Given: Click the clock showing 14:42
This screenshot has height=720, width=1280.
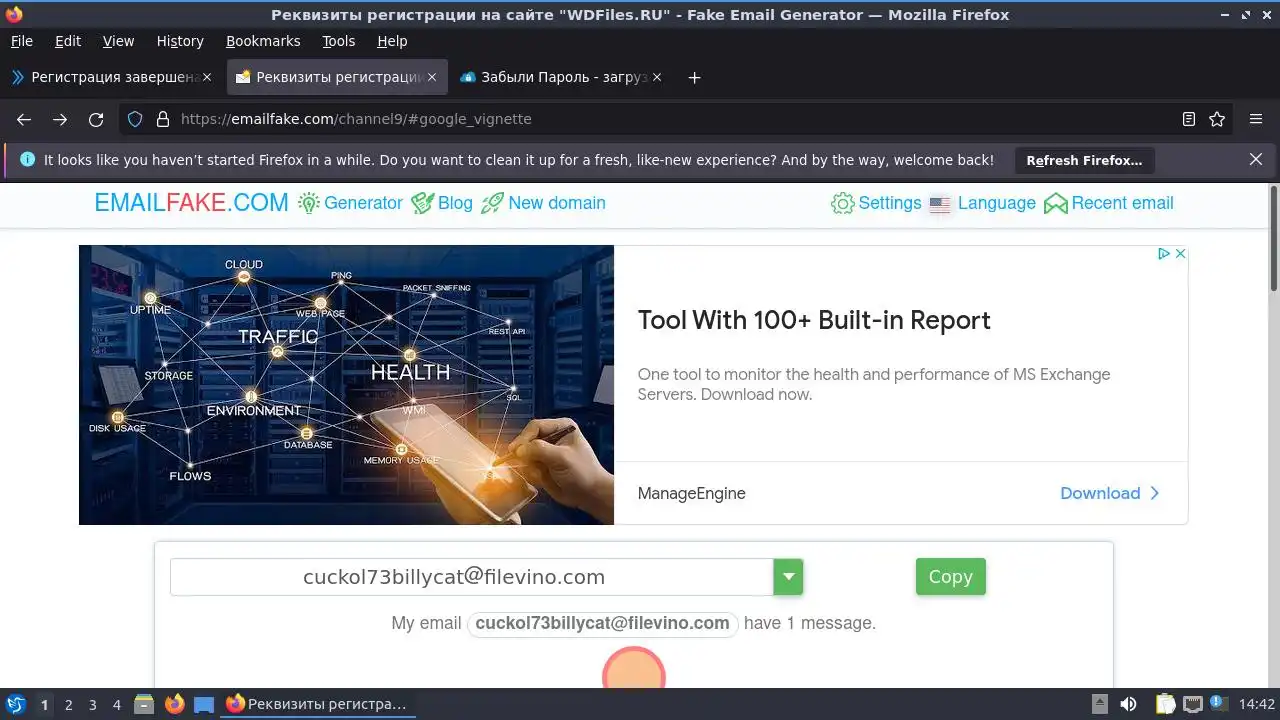Looking at the screenshot, I should tap(1256, 704).
